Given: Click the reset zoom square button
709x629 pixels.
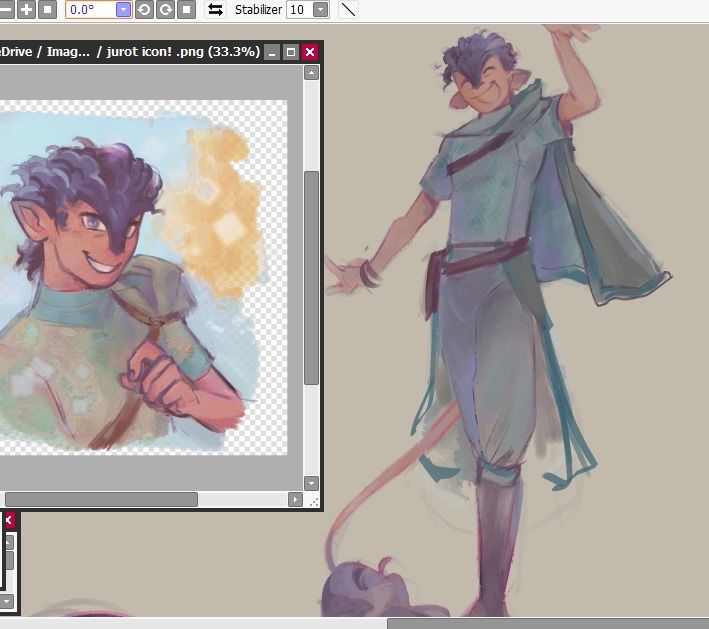Looking at the screenshot, I should tap(47, 9).
